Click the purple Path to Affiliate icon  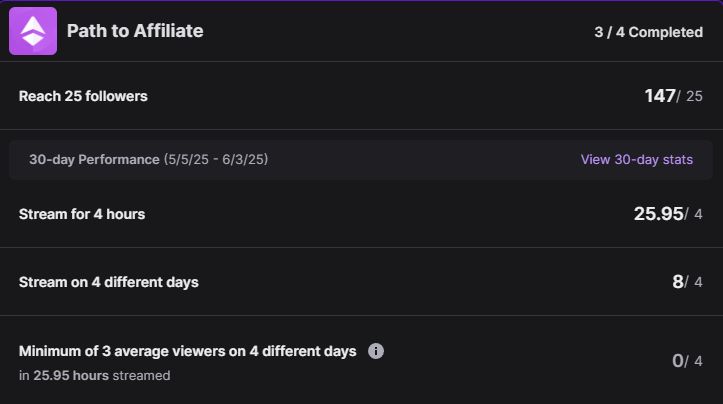click(x=33, y=31)
